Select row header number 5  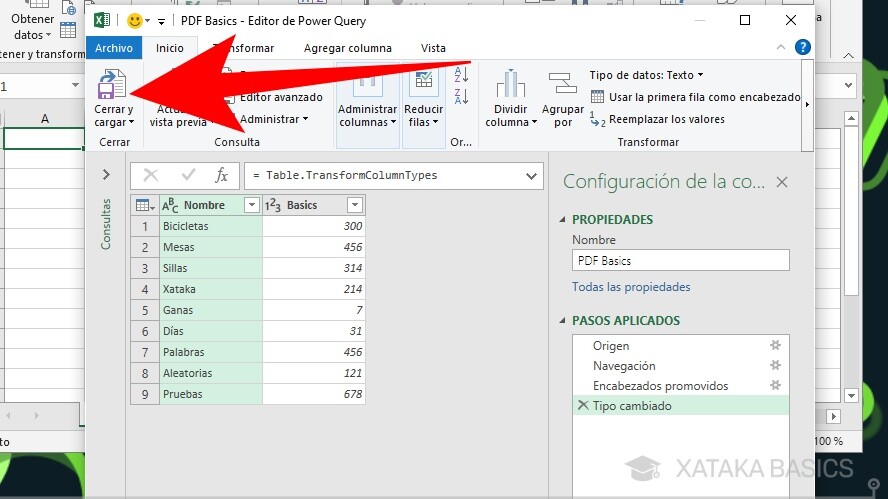pos(145,310)
